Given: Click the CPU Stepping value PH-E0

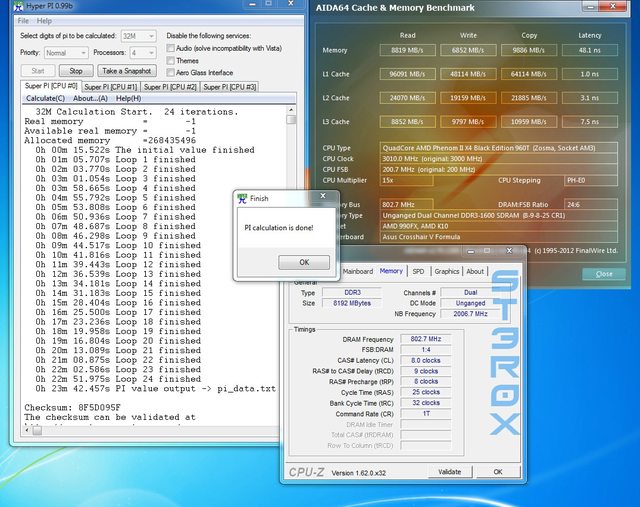Looking at the screenshot, I should coord(591,180).
